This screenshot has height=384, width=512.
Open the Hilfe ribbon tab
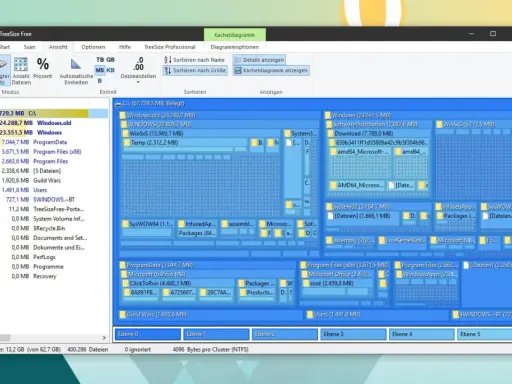tap(125, 47)
